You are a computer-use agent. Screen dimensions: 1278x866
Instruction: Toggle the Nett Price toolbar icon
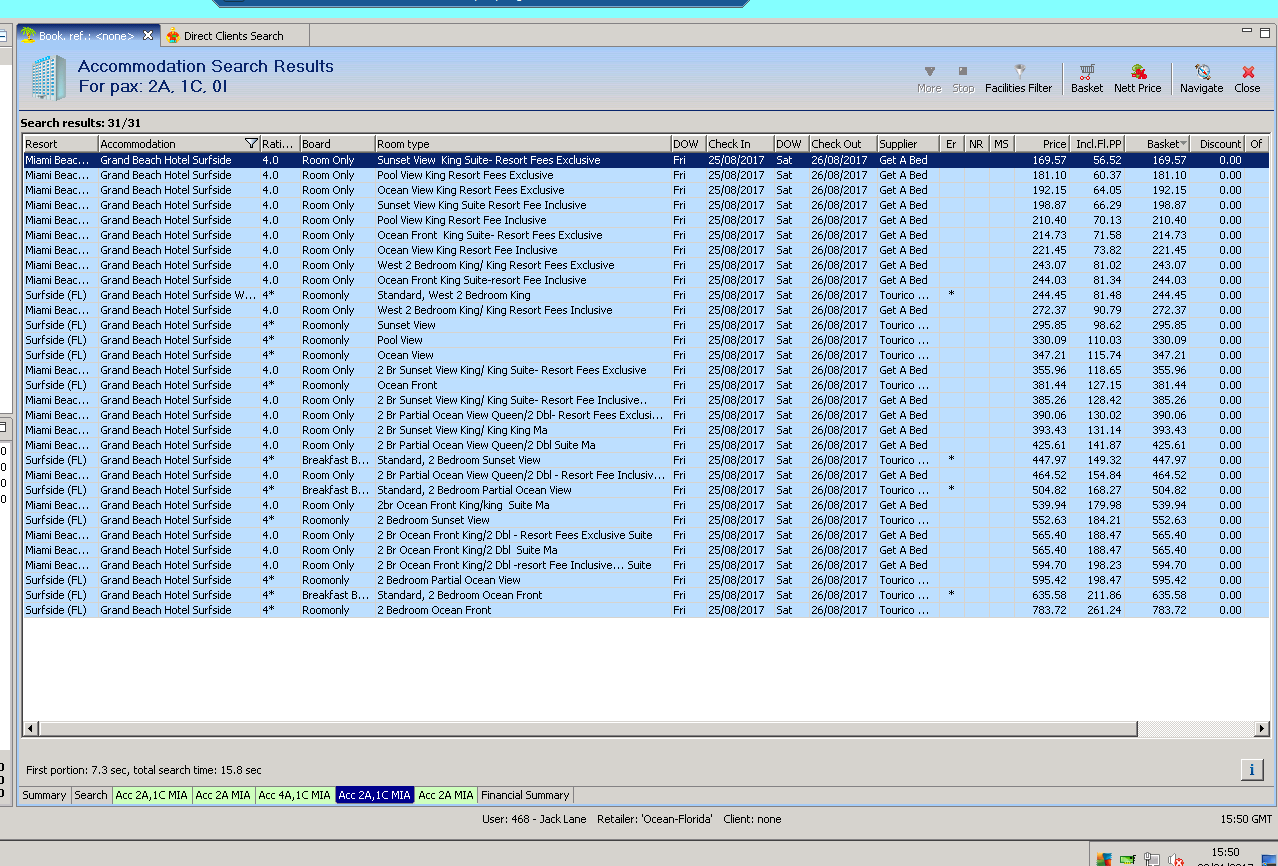point(1137,72)
